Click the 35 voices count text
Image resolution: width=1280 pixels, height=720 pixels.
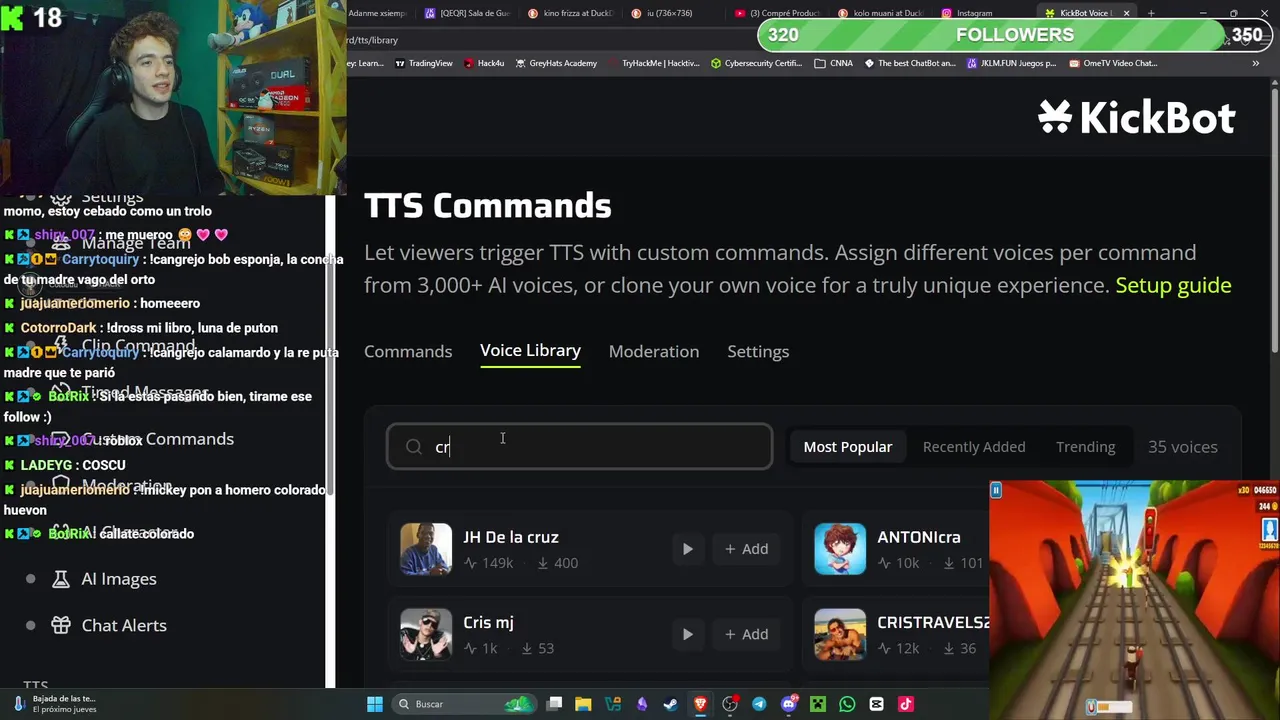click(1182, 447)
